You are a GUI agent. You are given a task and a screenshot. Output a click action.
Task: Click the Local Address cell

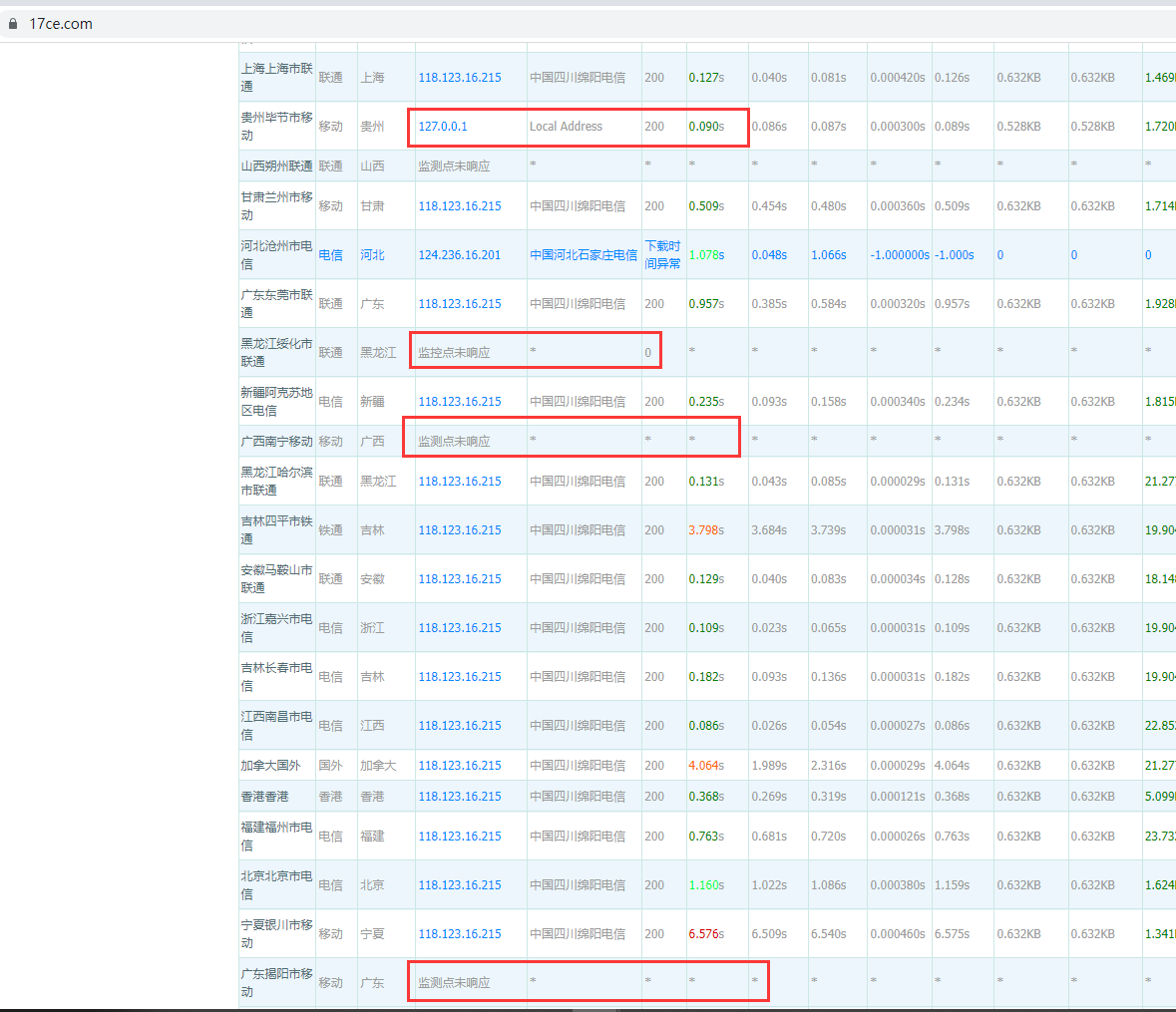566,127
